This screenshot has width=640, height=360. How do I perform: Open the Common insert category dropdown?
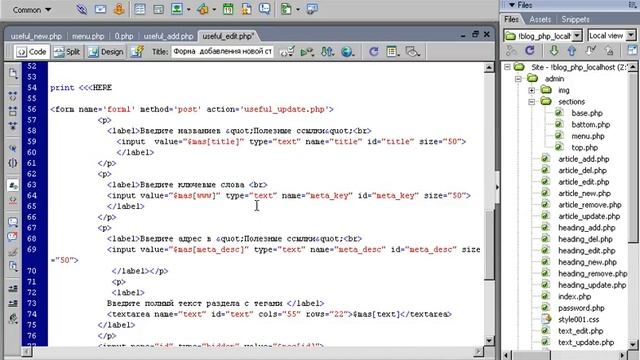31,9
